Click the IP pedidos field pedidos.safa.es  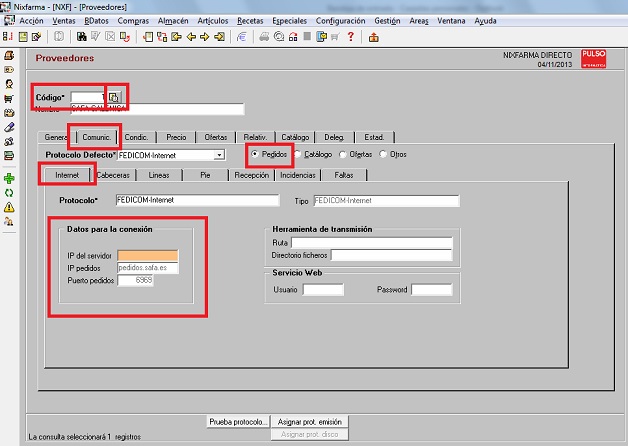148,268
